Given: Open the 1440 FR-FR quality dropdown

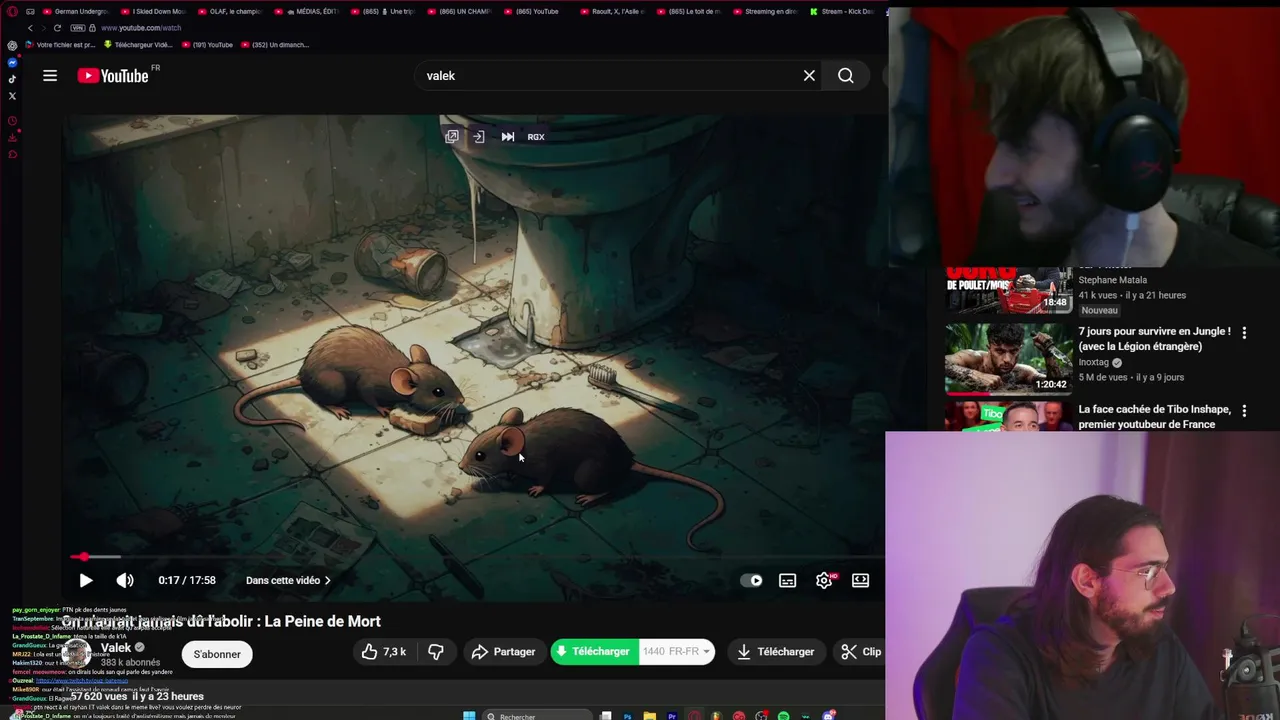Looking at the screenshot, I should click(677, 652).
